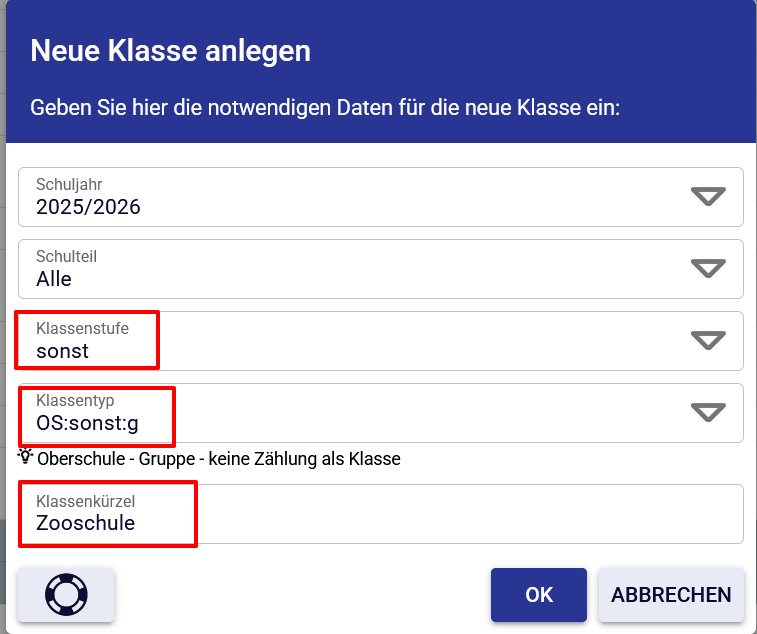Click the Schulteil field label
This screenshot has height=634, width=757.
coord(66,257)
